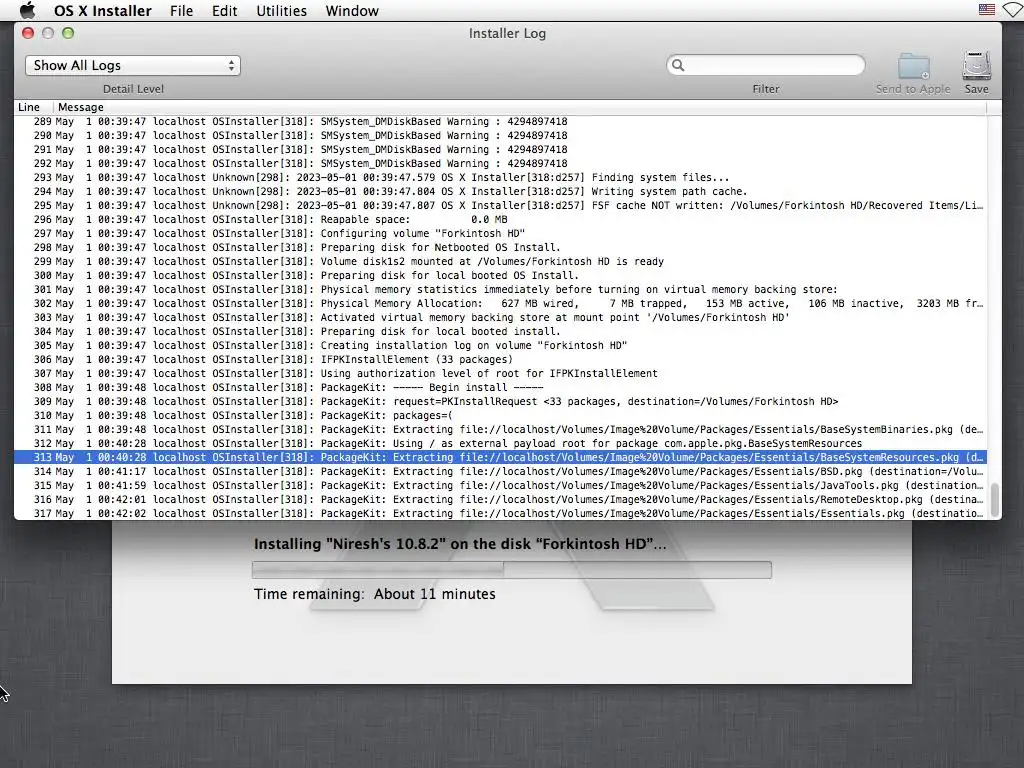Click the Time remaining About 11 minutes text

(375, 594)
